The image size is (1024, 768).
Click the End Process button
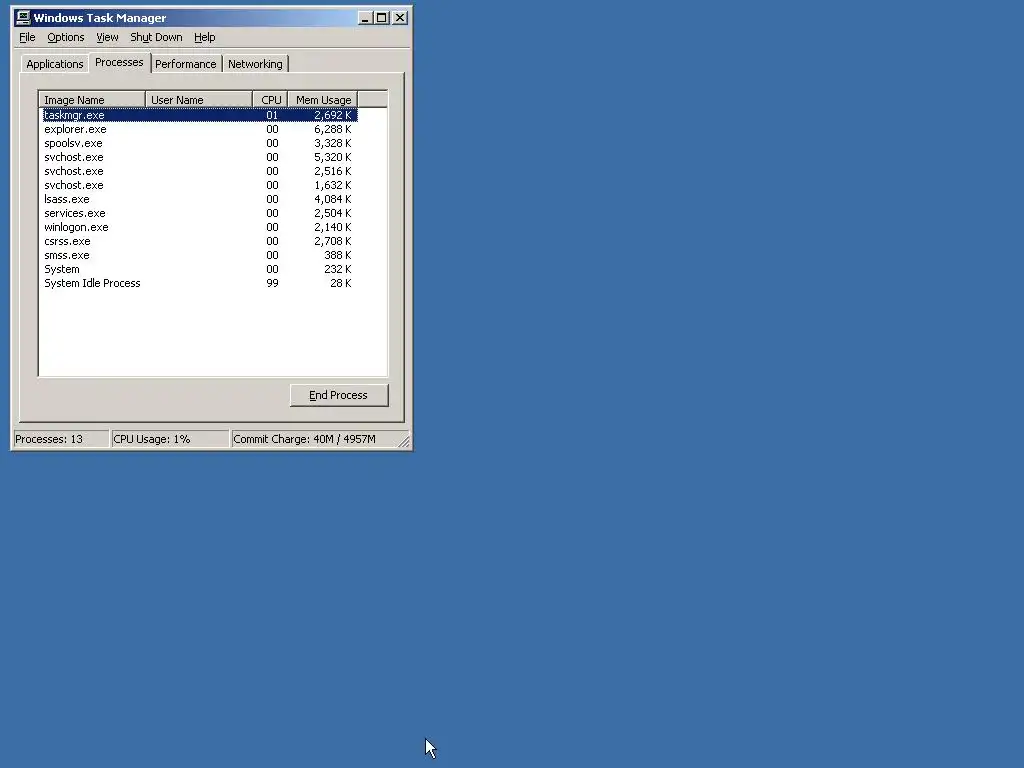pos(339,395)
